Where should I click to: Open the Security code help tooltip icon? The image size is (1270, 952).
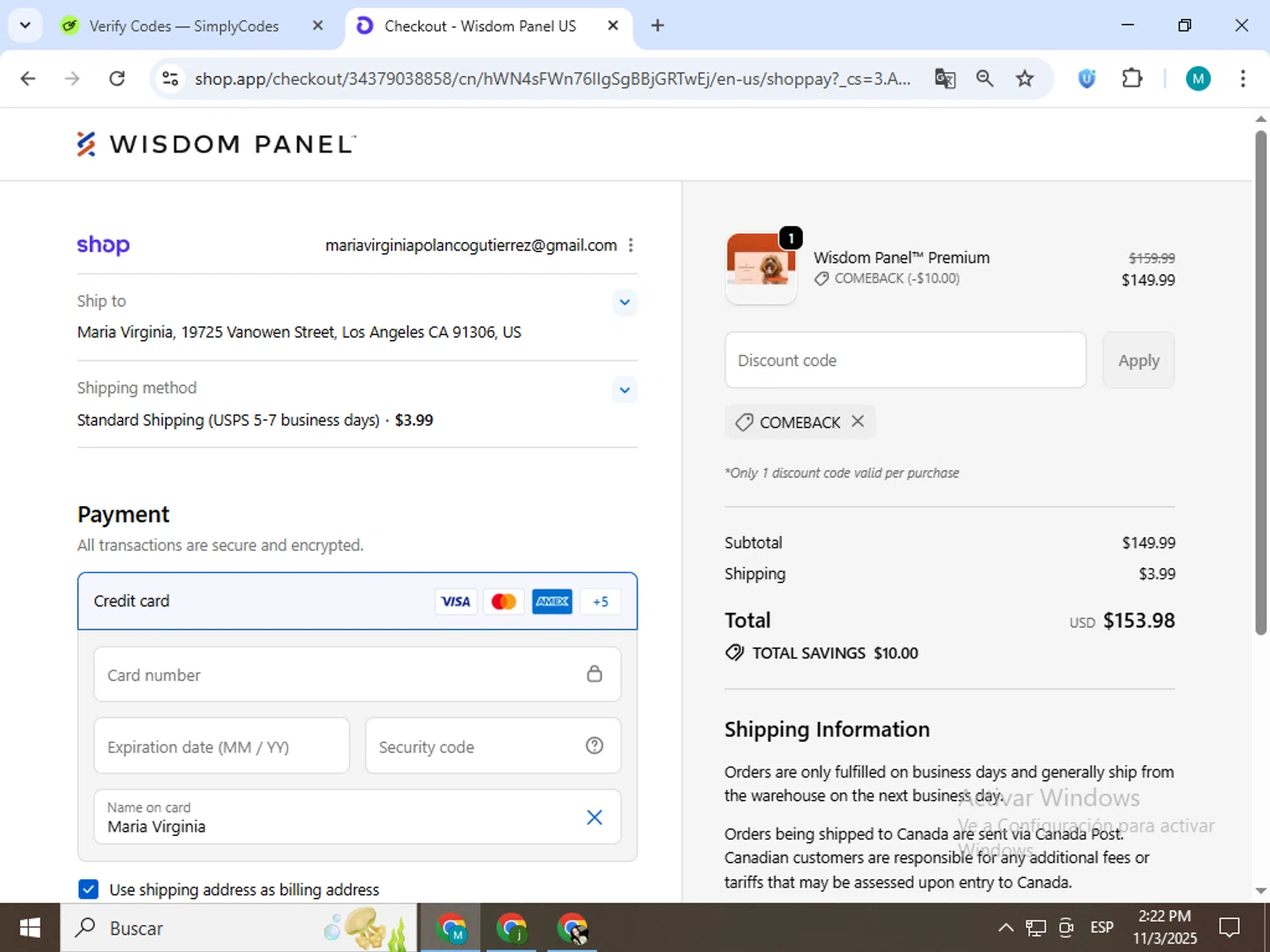click(594, 746)
